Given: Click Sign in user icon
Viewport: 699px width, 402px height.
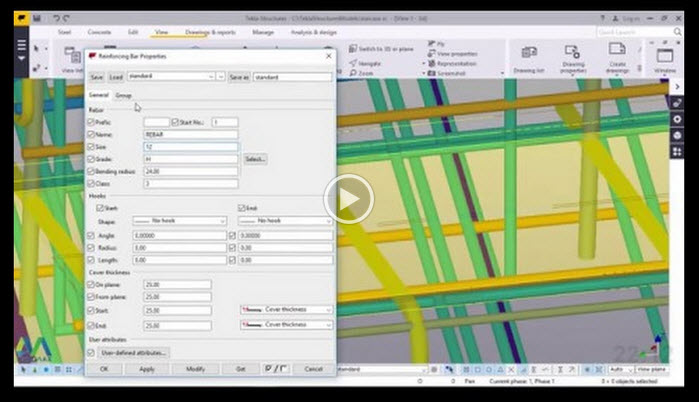Looking at the screenshot, I should coord(616,18).
